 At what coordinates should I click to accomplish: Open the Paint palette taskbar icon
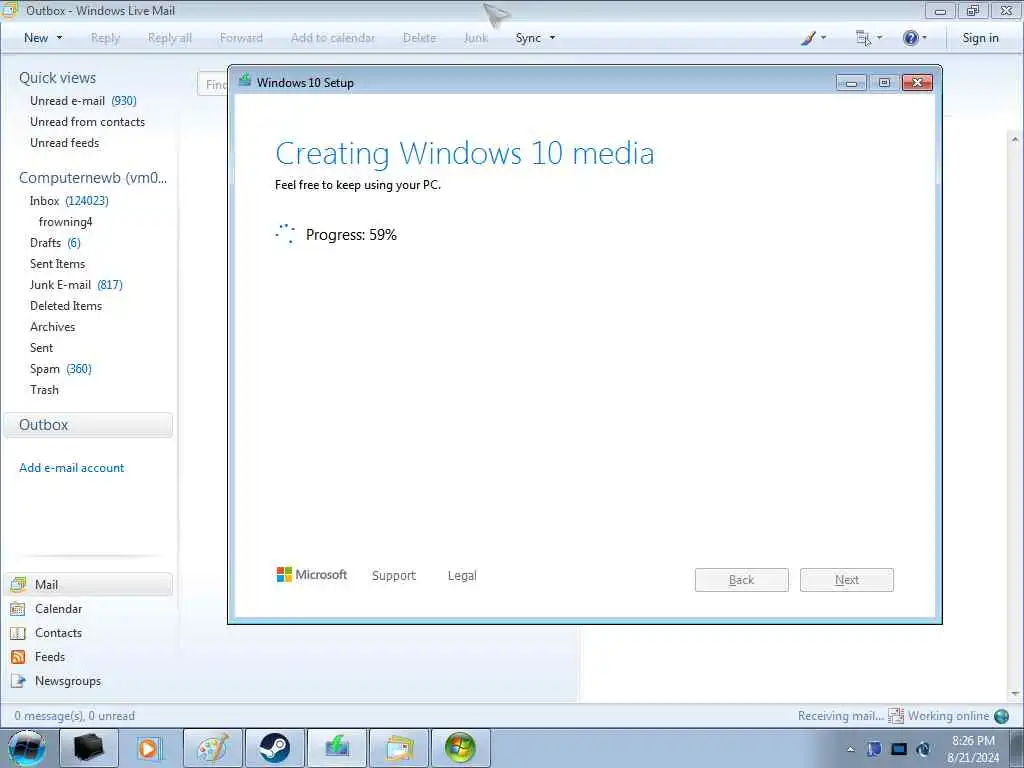click(213, 748)
